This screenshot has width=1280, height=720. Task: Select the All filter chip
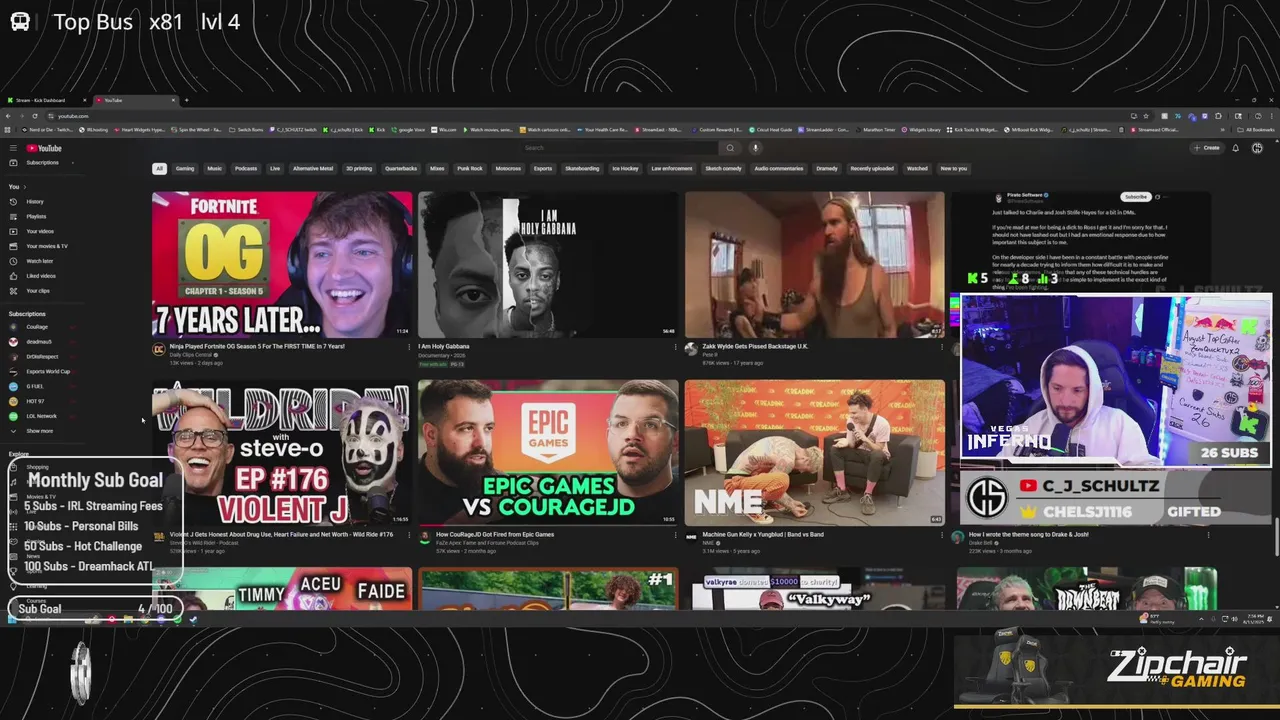click(159, 168)
